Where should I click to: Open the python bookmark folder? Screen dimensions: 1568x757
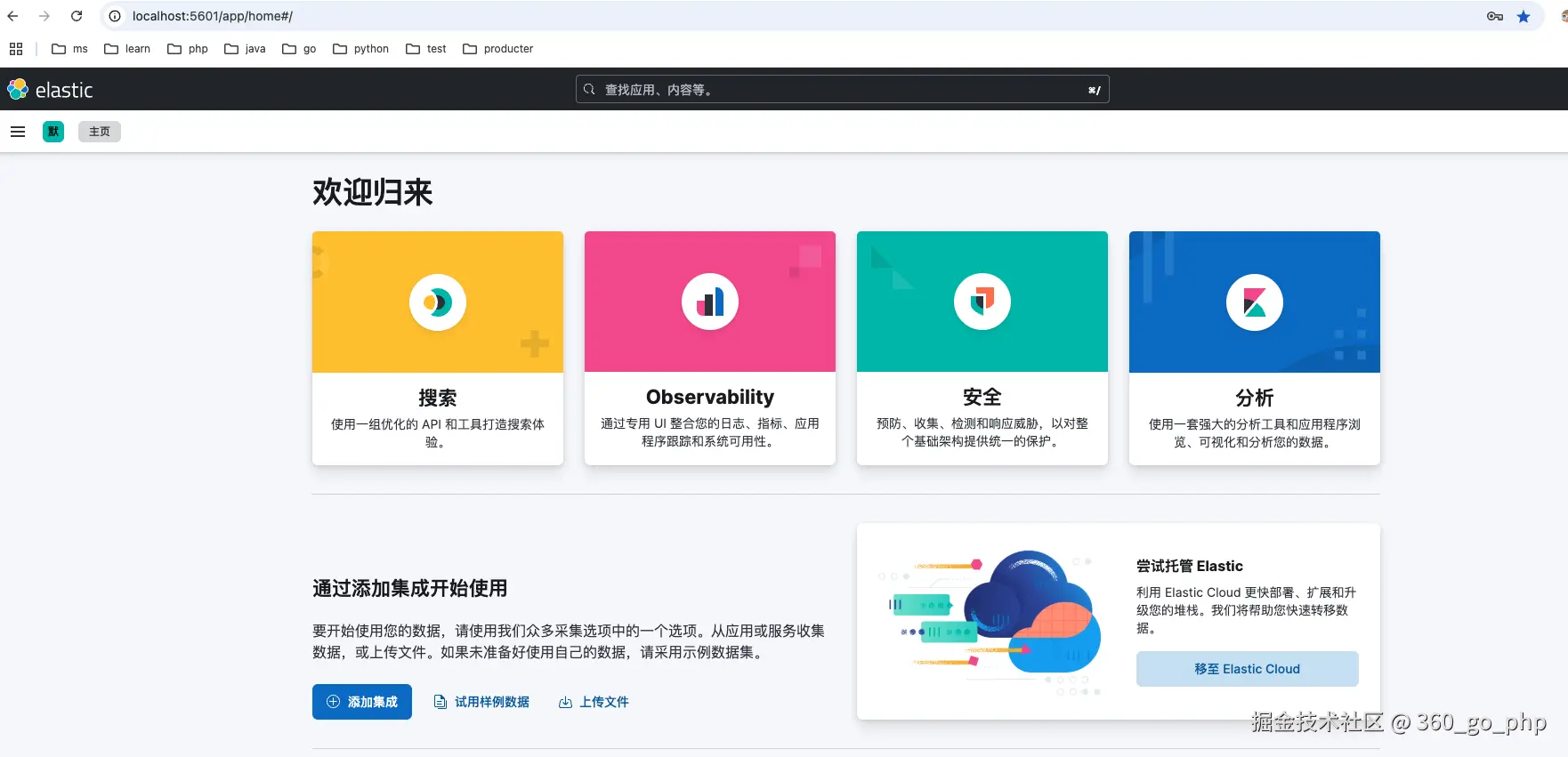pyautogui.click(x=360, y=49)
